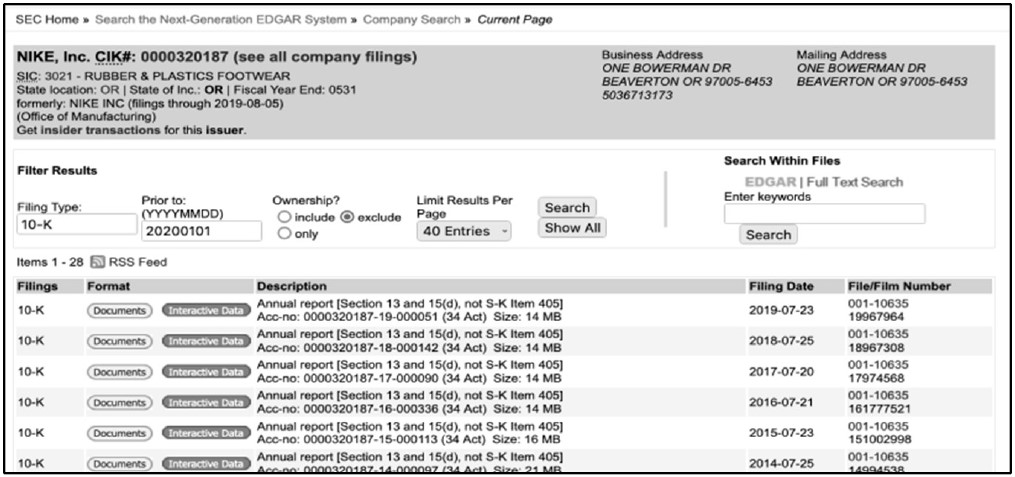This screenshot has height=477, width=1015.
Task: Click the Filing Type input field
Action: coord(76,224)
